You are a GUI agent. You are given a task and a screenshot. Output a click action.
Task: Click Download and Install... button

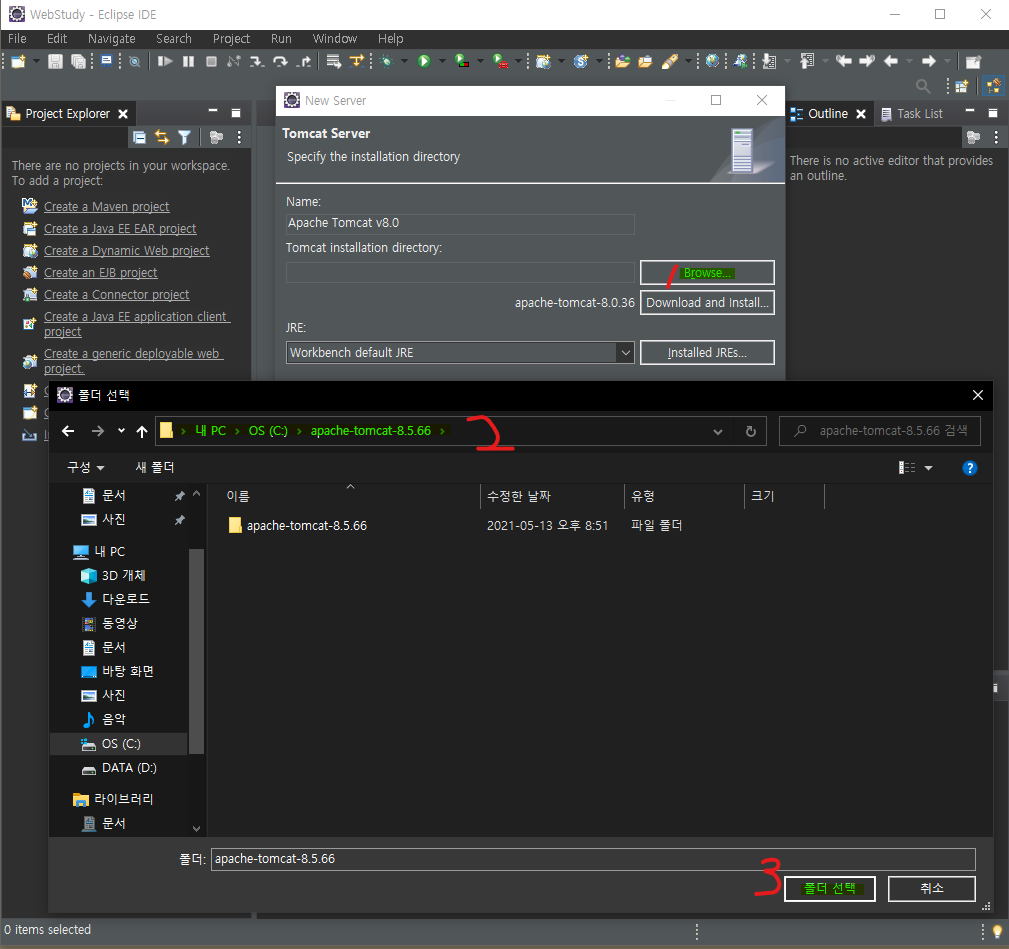(707, 302)
